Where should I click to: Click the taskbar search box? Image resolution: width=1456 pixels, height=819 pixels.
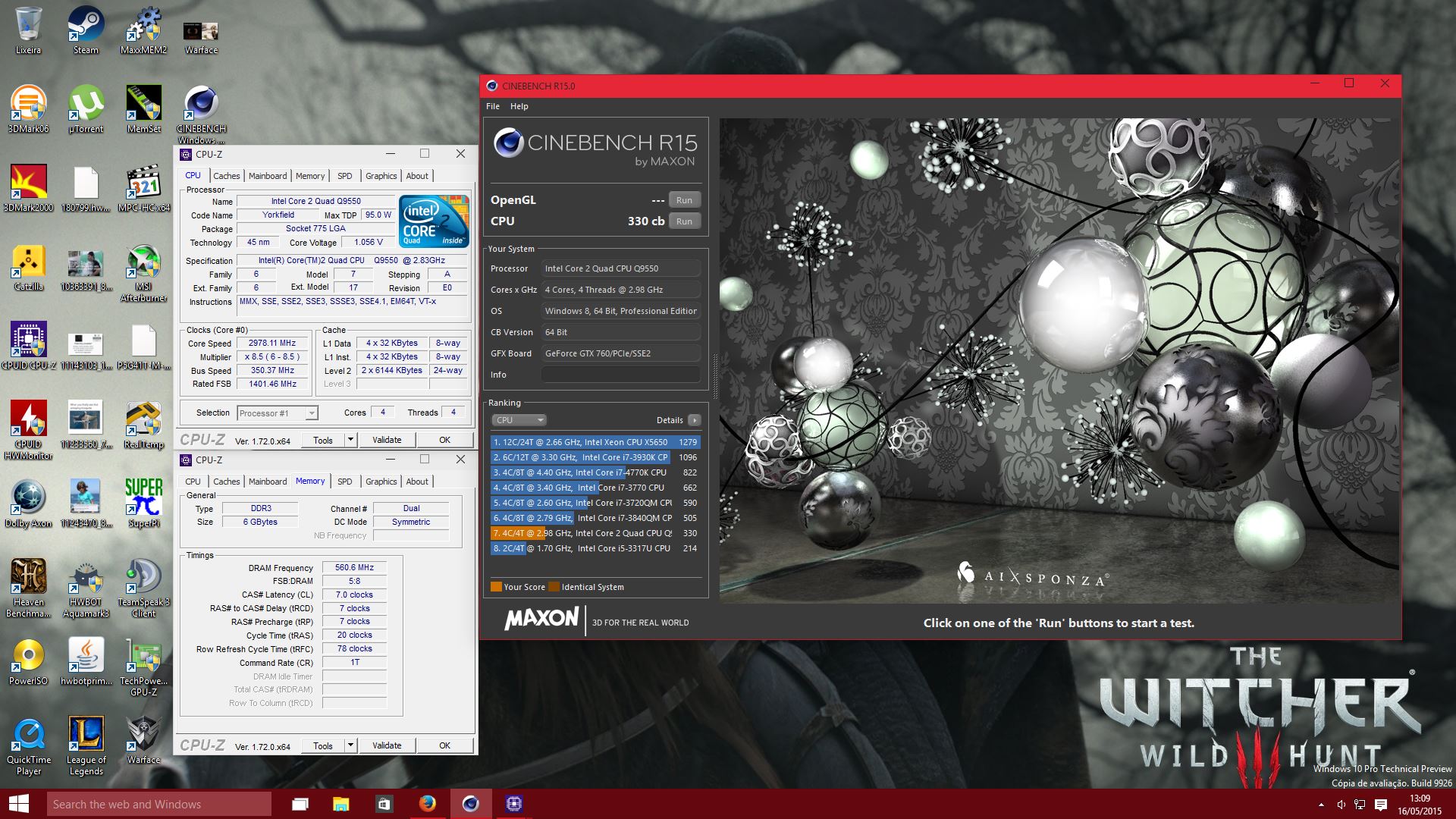point(158,804)
